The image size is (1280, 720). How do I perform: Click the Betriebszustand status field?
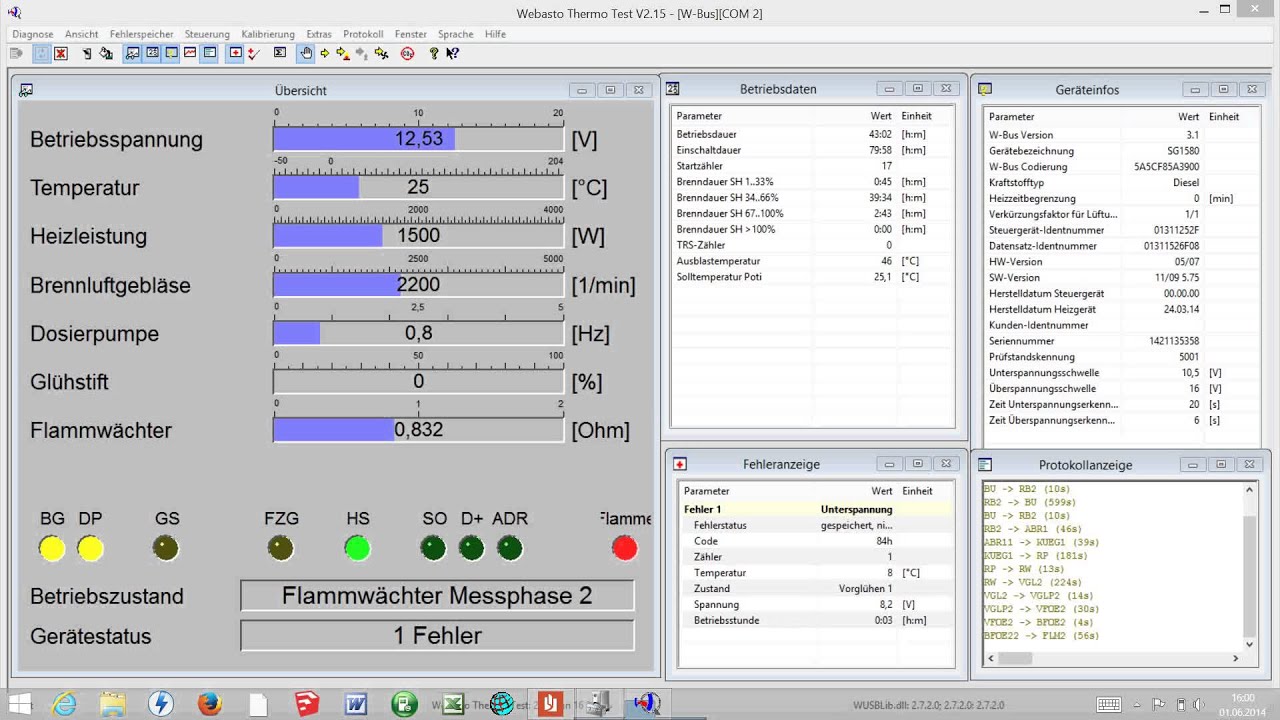click(x=437, y=596)
